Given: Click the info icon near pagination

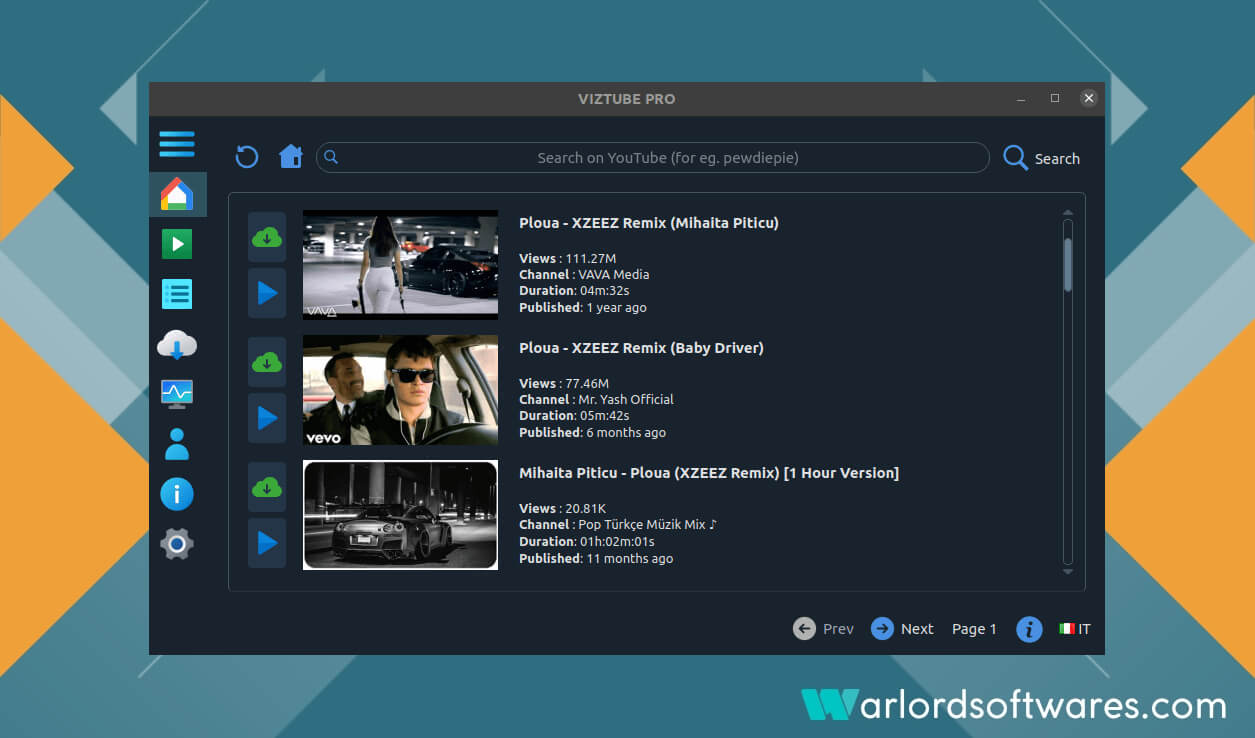Looking at the screenshot, I should coord(1029,629).
